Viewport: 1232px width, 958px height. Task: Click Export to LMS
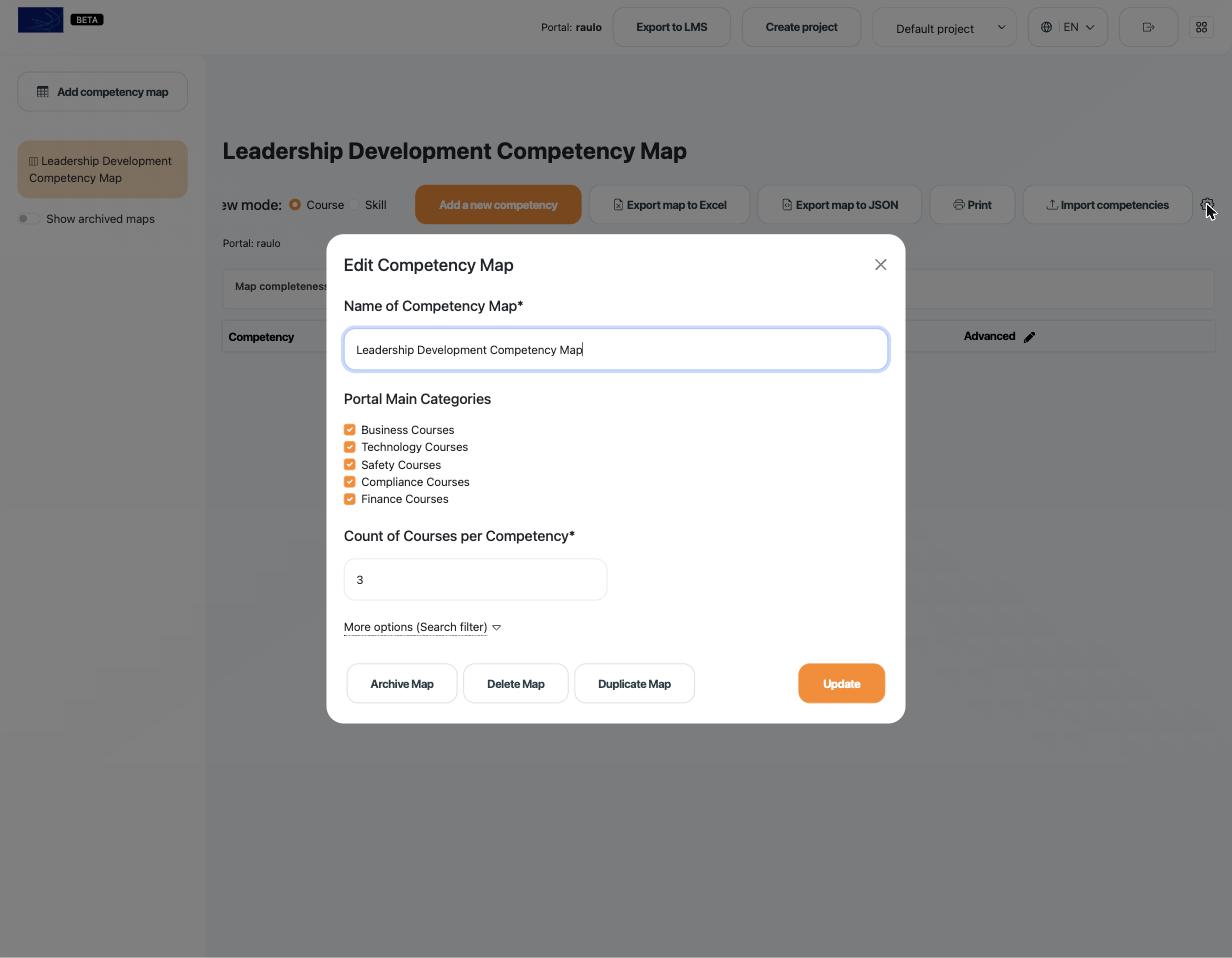click(672, 27)
